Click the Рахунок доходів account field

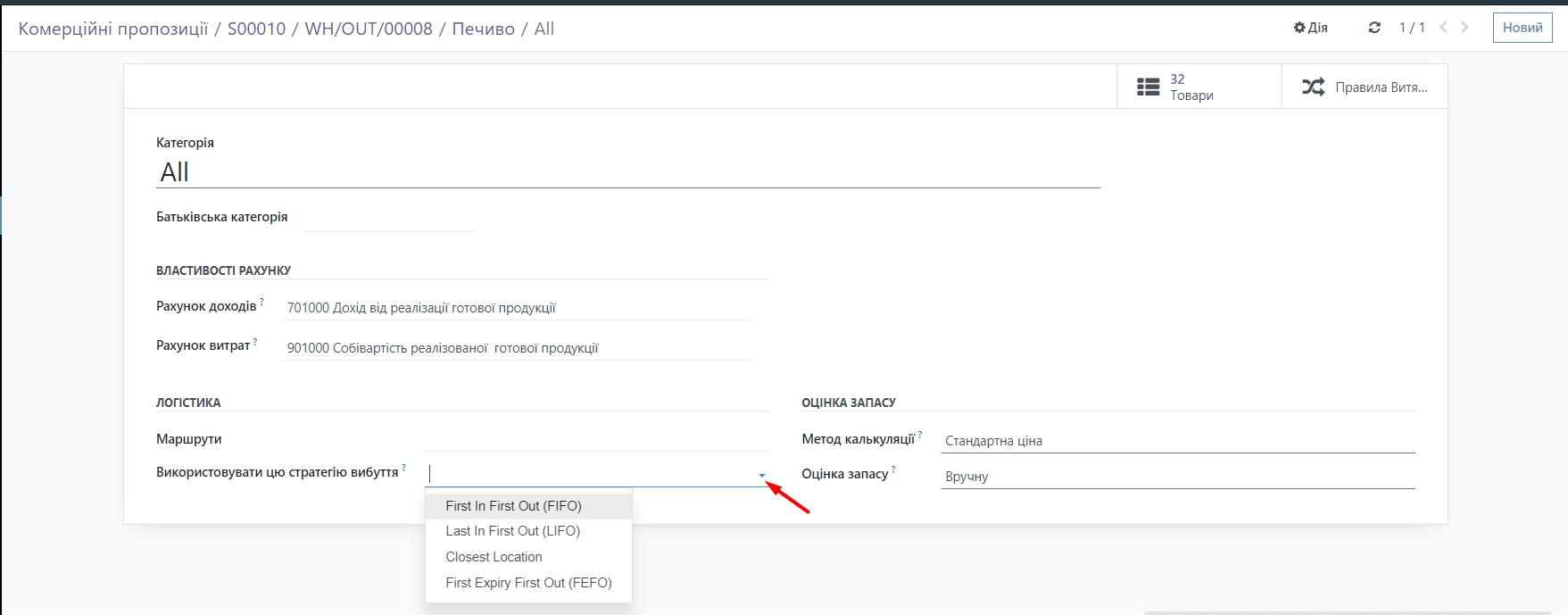coord(517,308)
